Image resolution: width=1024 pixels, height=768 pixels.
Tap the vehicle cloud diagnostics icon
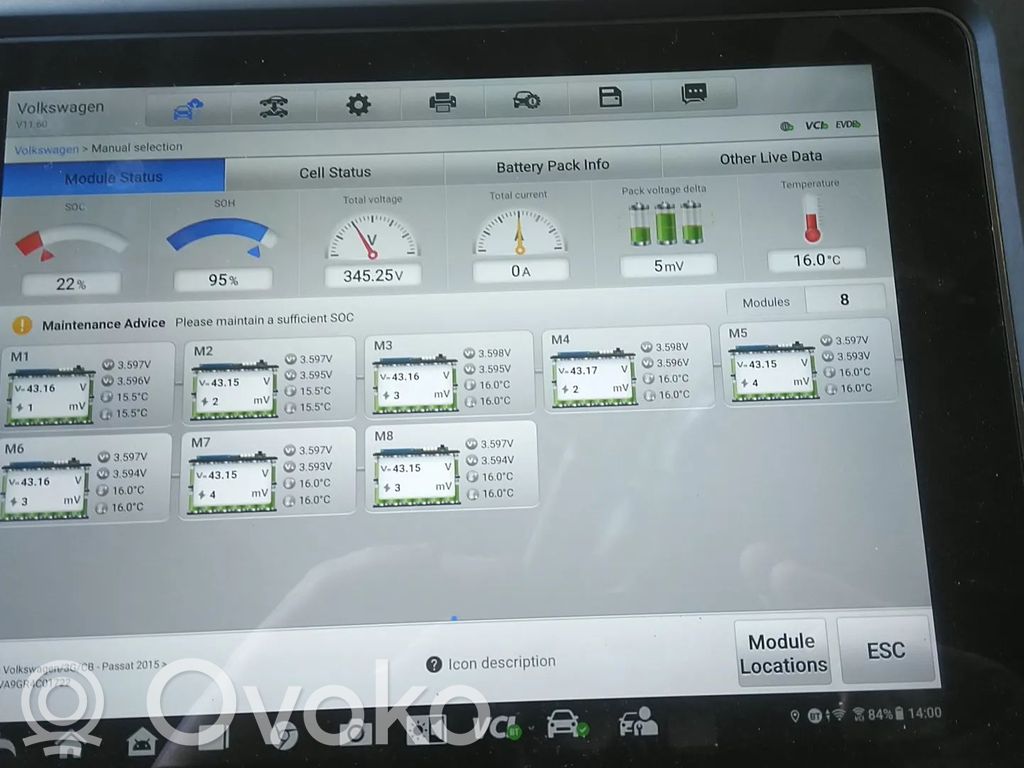[188, 108]
